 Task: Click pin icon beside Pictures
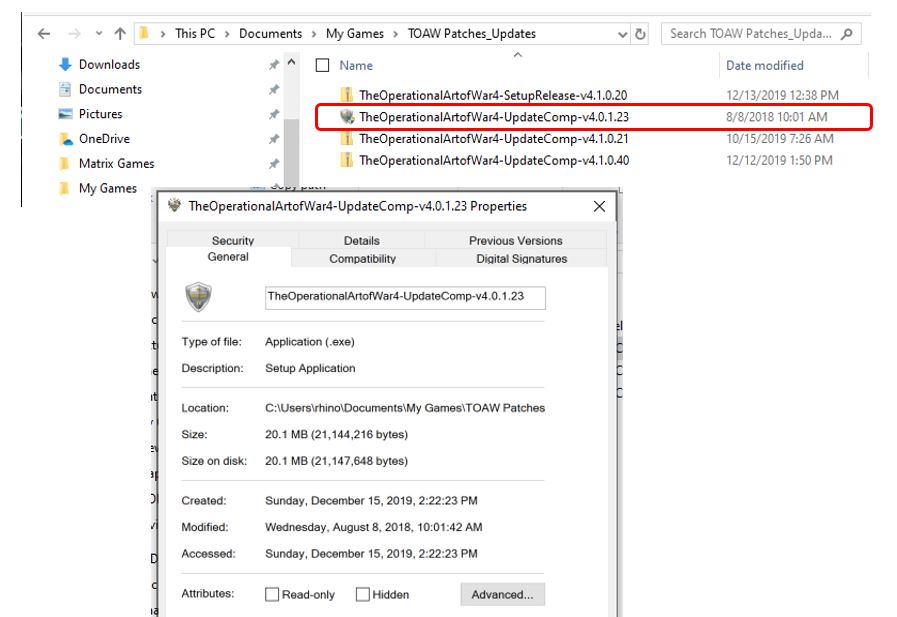(x=274, y=114)
